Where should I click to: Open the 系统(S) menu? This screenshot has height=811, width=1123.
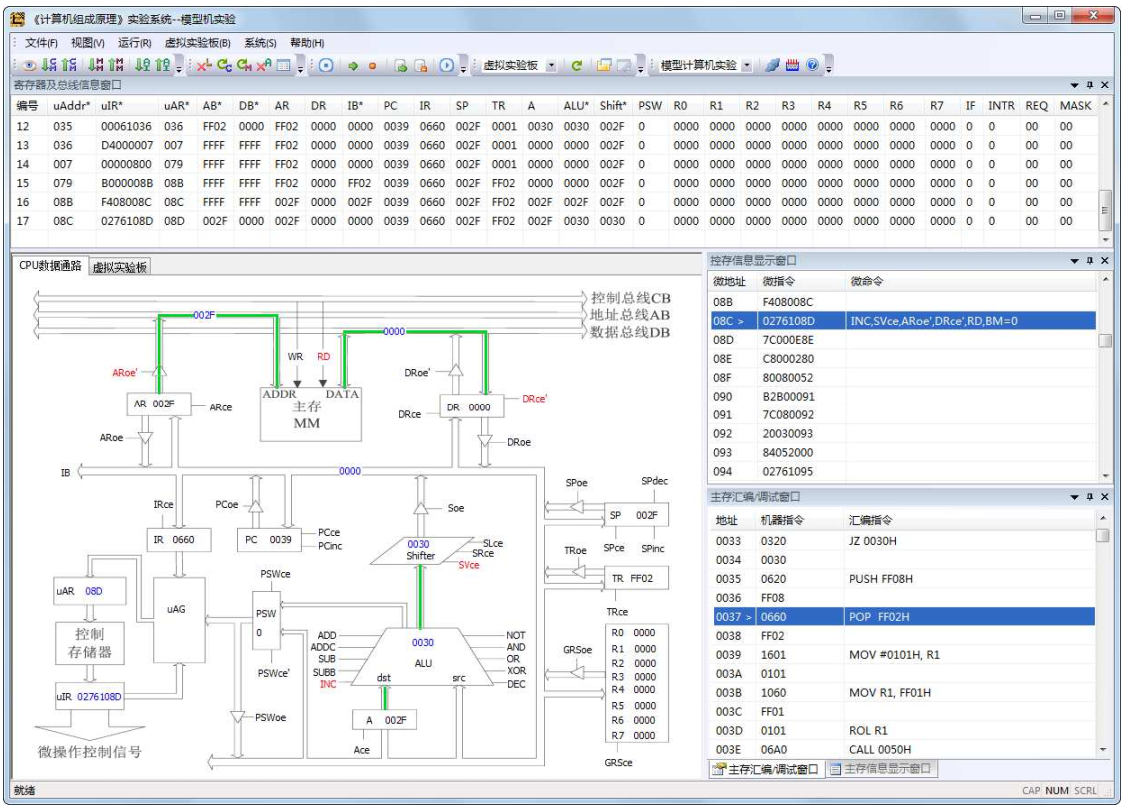[260, 43]
